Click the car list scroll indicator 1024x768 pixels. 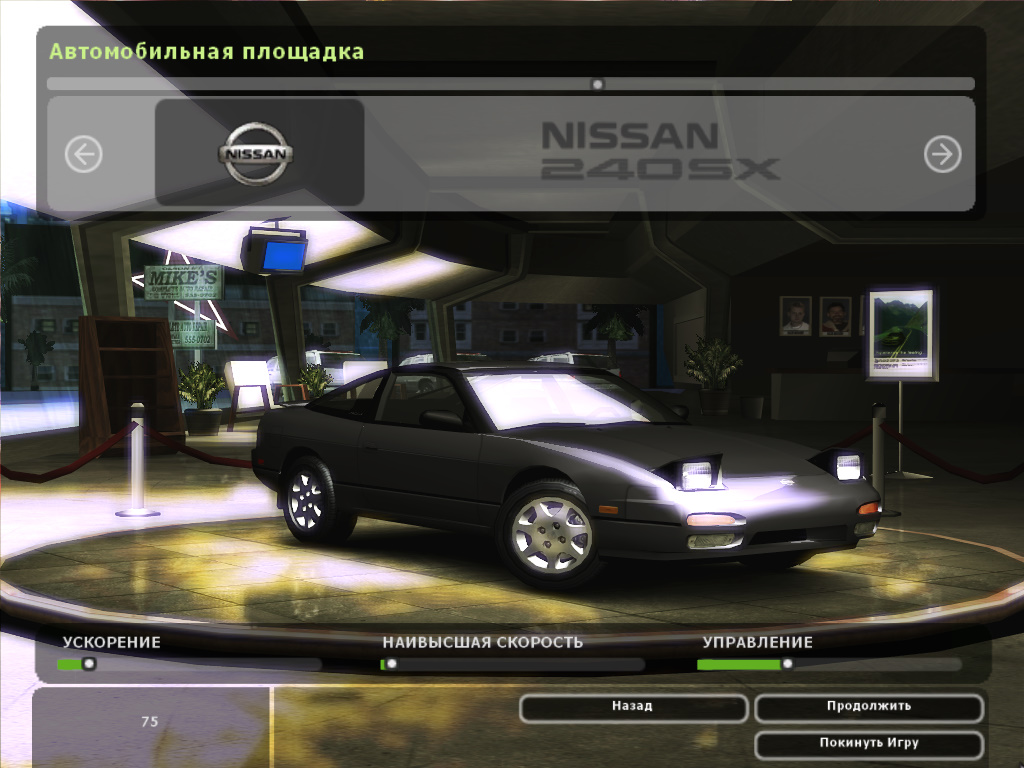[597, 84]
